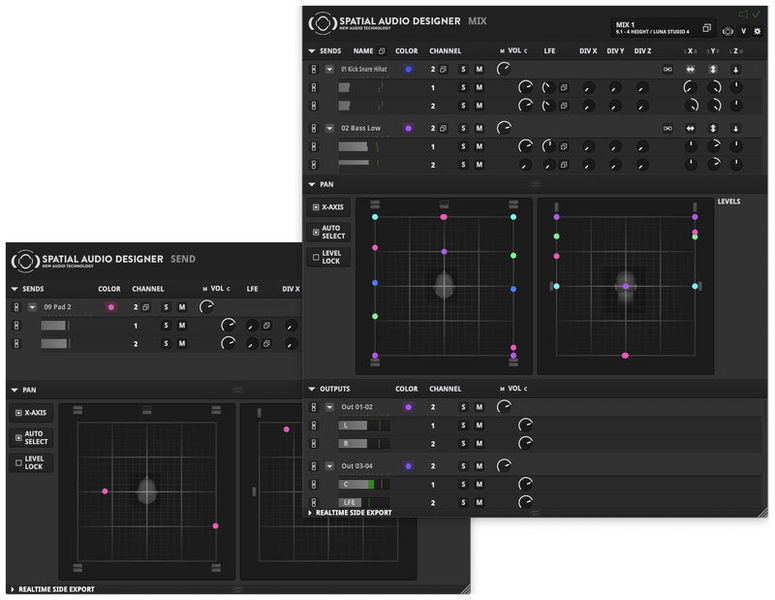Click volume knob of 01 Kick Snare Hihat
Viewport: 775px width, 600px height.
pos(504,69)
